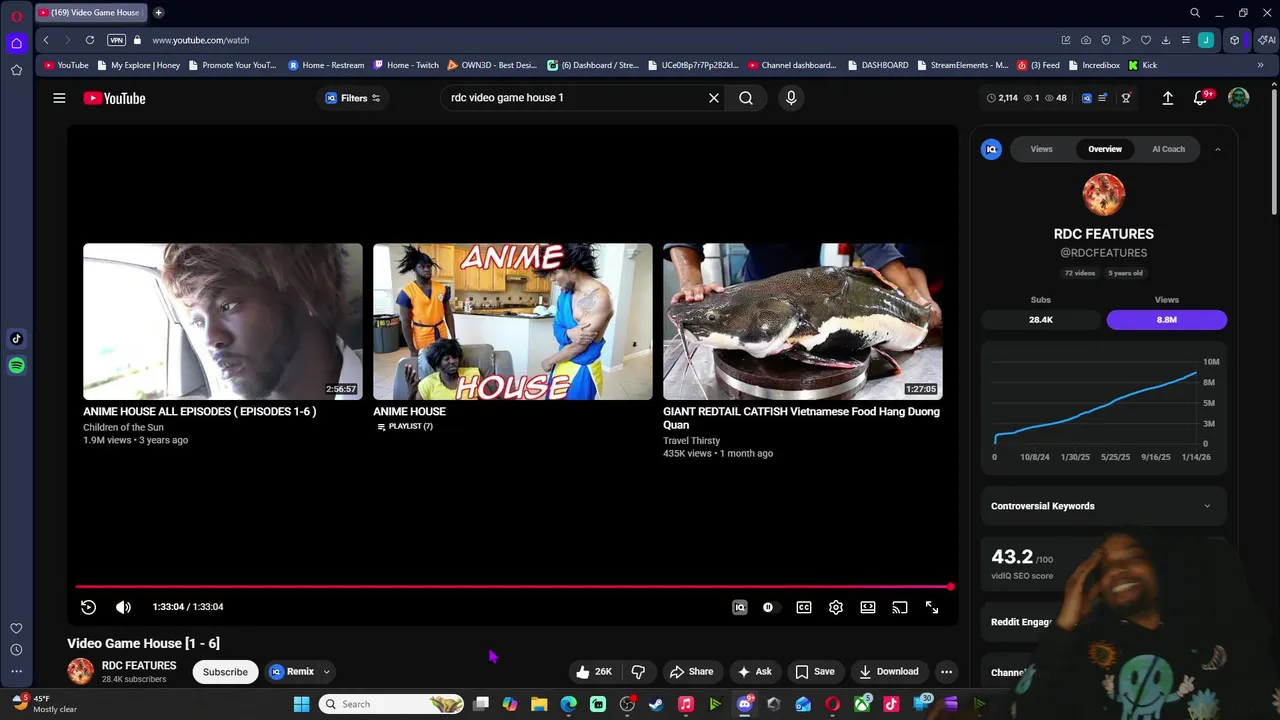The image size is (1280, 720).
Task: Switch to vidIQ AI Coach tab
Action: point(1168,149)
